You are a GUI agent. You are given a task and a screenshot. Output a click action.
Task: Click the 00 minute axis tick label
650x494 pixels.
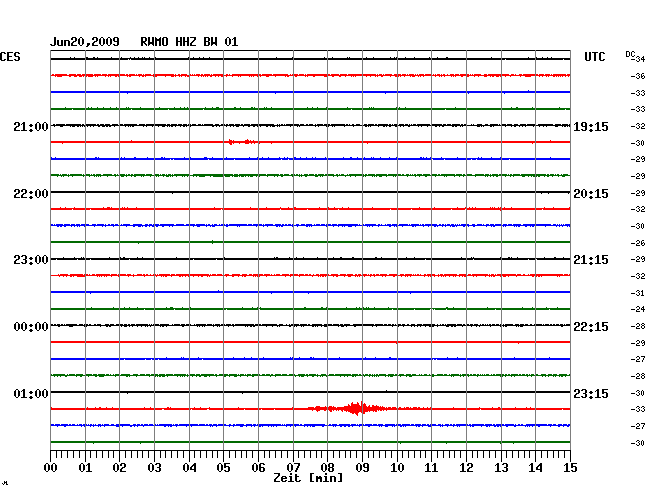(x=51, y=468)
